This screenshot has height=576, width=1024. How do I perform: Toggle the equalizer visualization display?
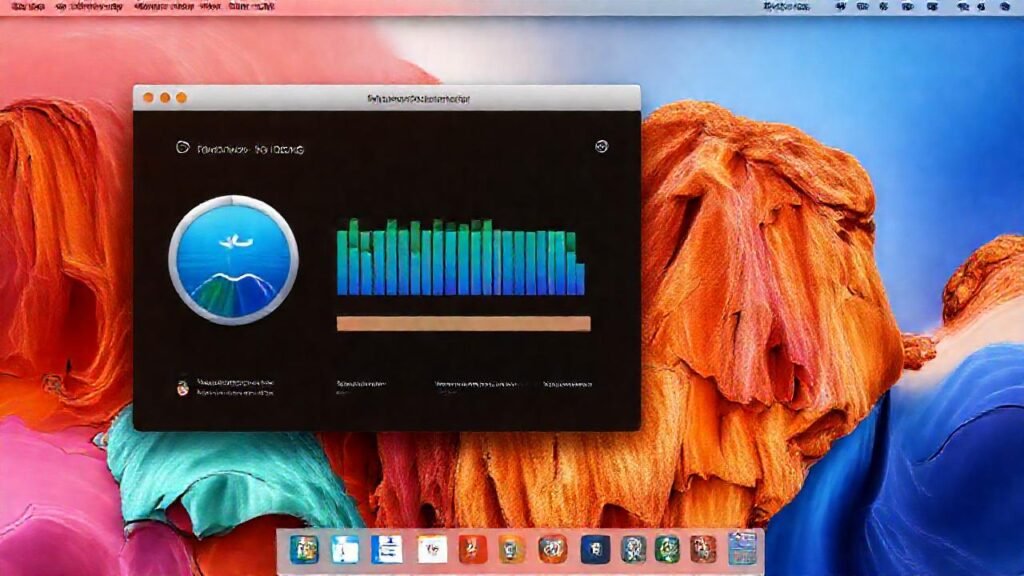point(460,255)
